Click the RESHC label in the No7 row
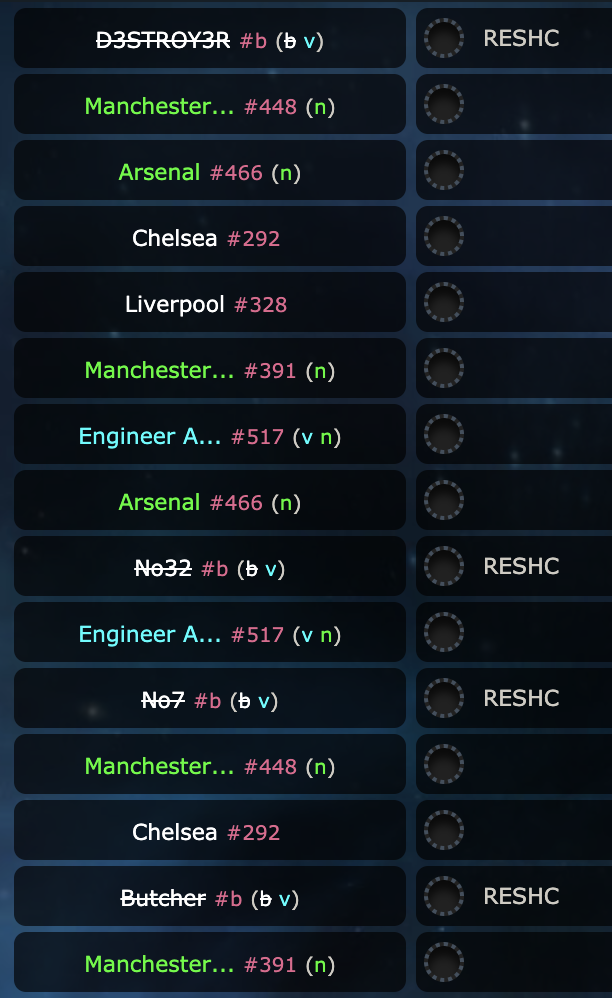This screenshot has width=612, height=998. tap(521, 699)
